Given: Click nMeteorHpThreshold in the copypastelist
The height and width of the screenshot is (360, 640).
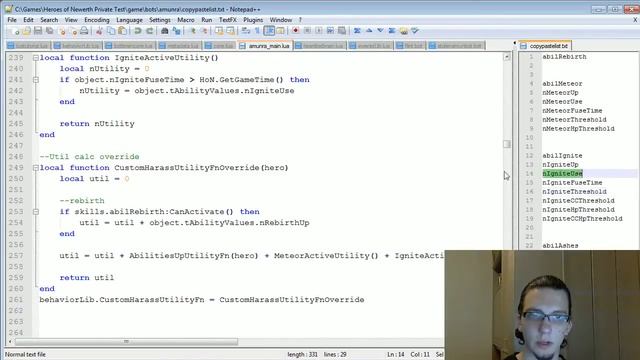Looking at the screenshot, I should [x=578, y=129].
